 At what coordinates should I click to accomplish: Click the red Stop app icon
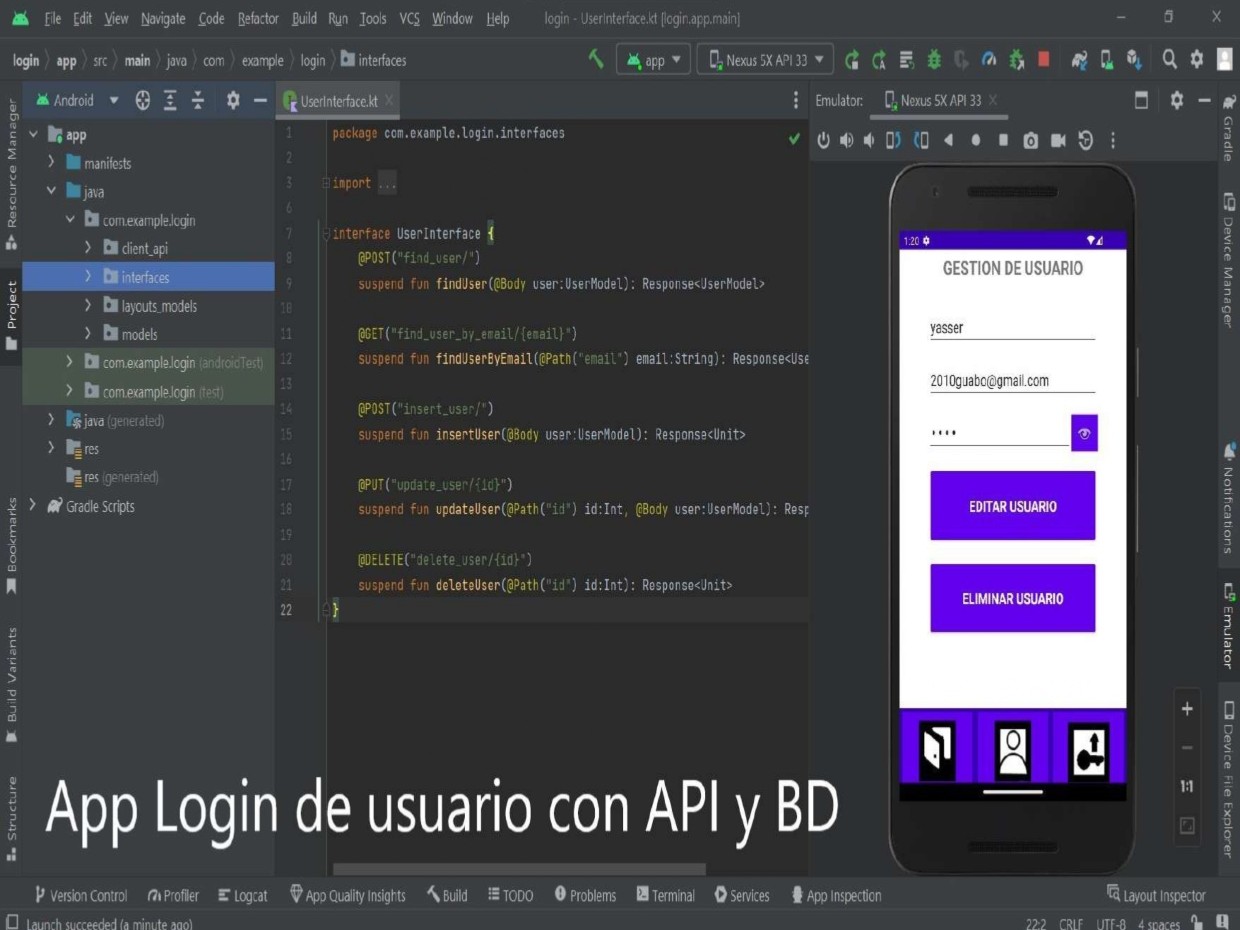click(1043, 60)
